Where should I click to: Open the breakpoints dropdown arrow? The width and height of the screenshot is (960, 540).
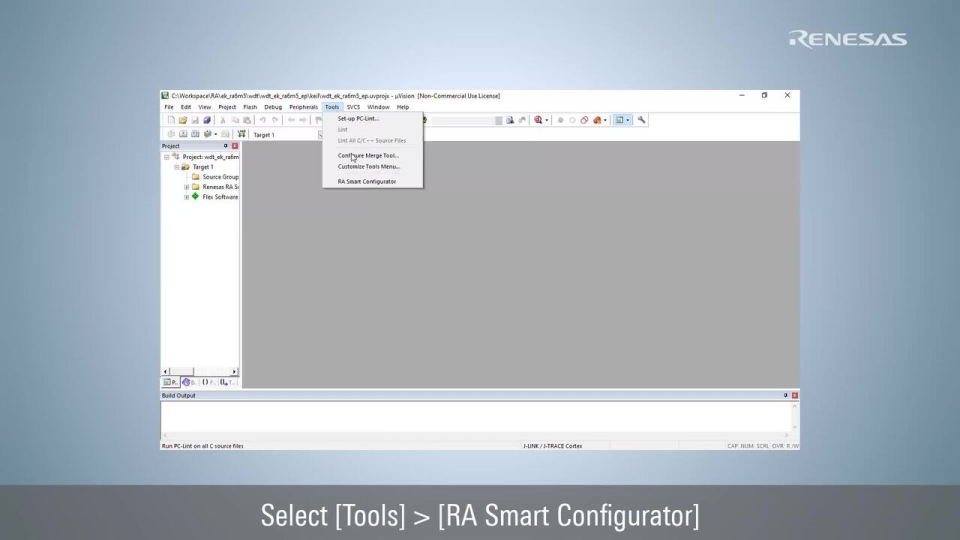pyautogui.click(x=606, y=120)
